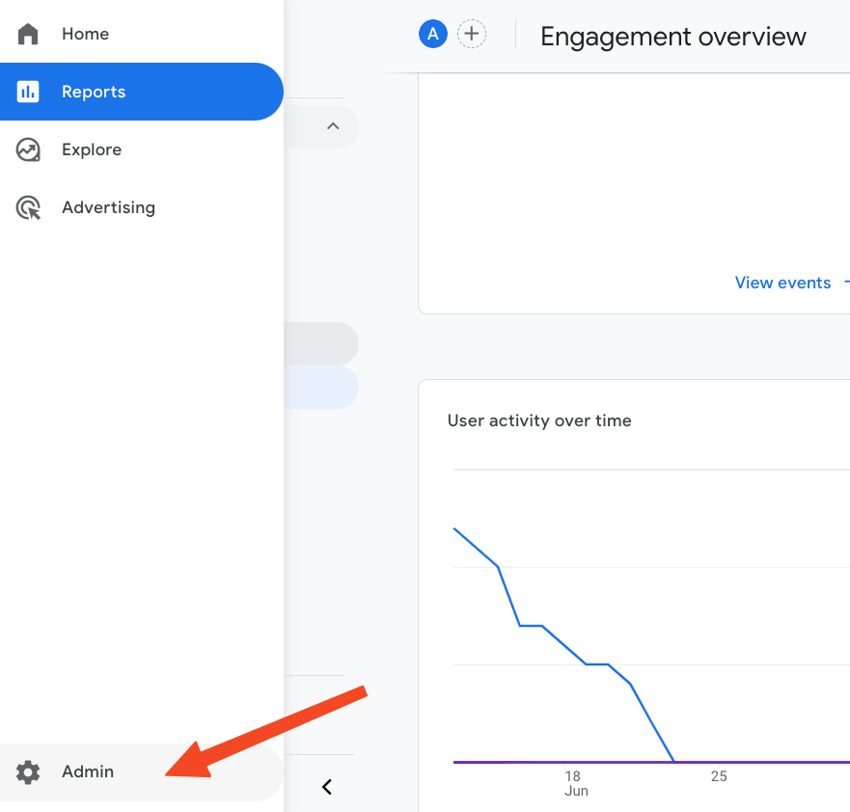
Task: Click the blue 'A' account avatar
Action: point(432,33)
